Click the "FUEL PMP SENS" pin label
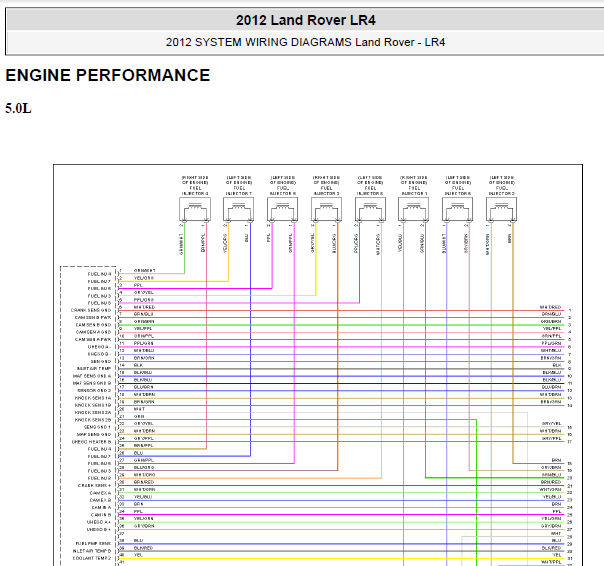The image size is (604, 566). (x=94, y=544)
